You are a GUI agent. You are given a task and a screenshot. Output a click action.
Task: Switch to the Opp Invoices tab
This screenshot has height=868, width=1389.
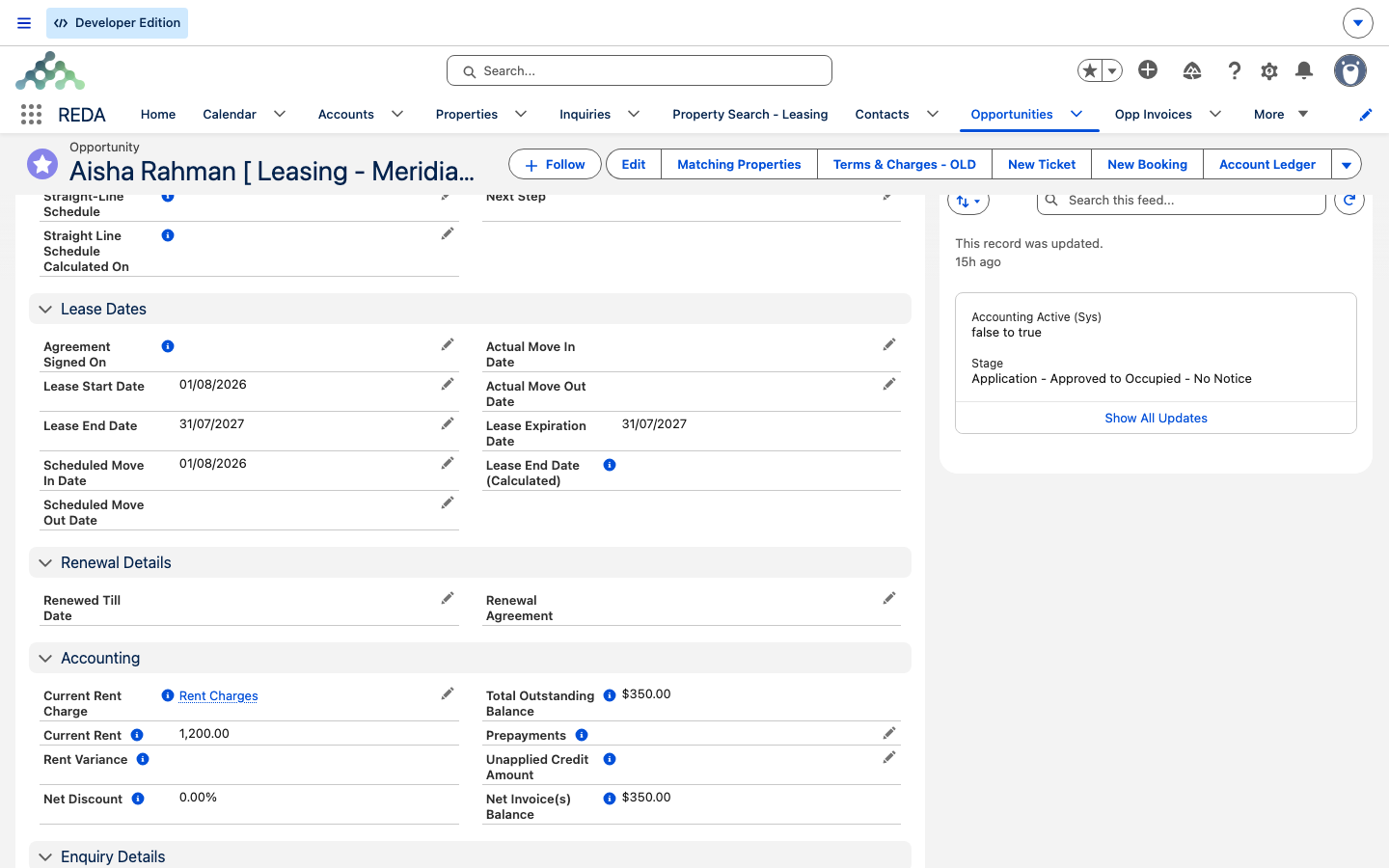click(1154, 114)
